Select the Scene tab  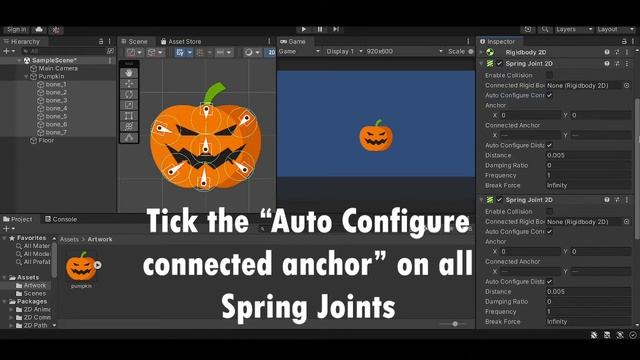pos(134,41)
